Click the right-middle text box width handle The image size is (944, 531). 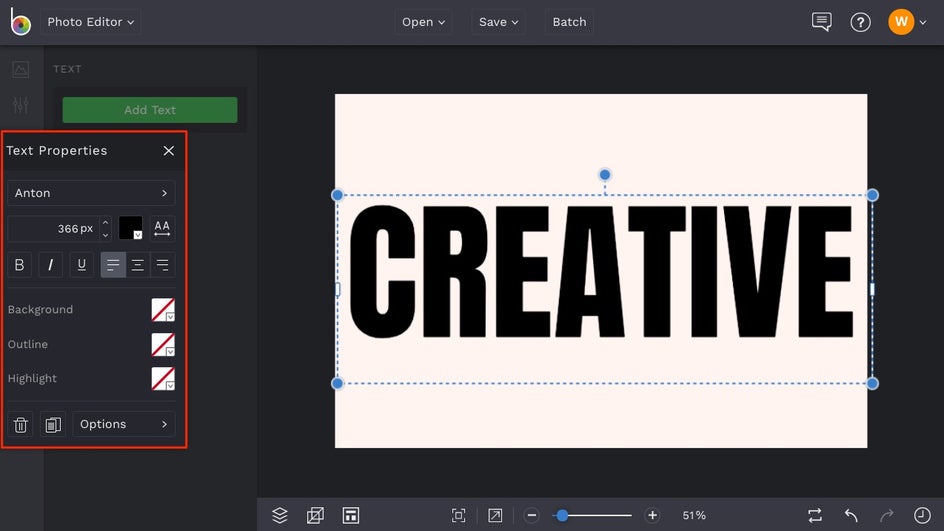click(872, 290)
